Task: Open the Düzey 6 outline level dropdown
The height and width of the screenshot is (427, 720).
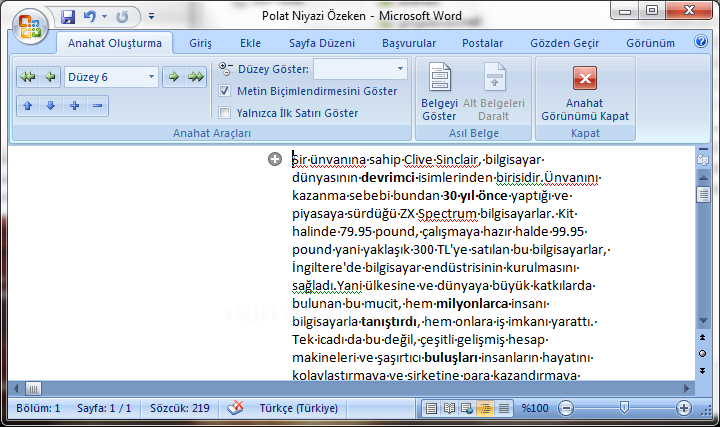Action: pos(151,77)
